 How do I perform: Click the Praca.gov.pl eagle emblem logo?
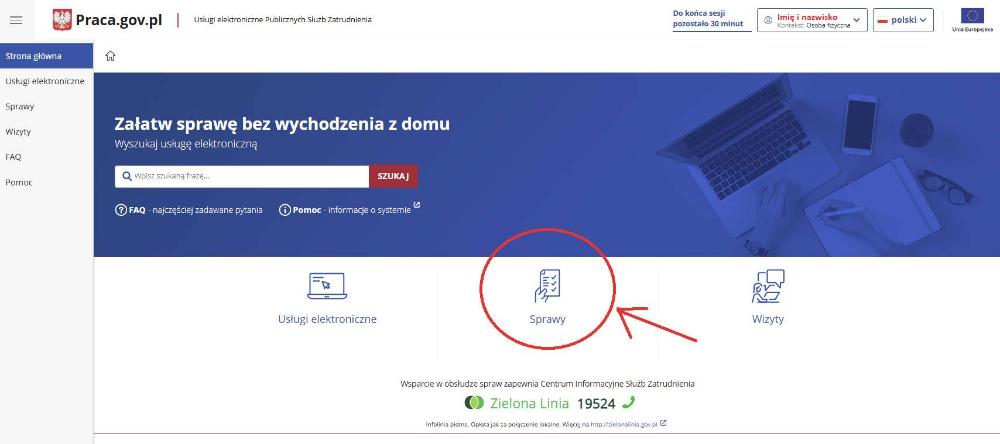click(x=62, y=20)
